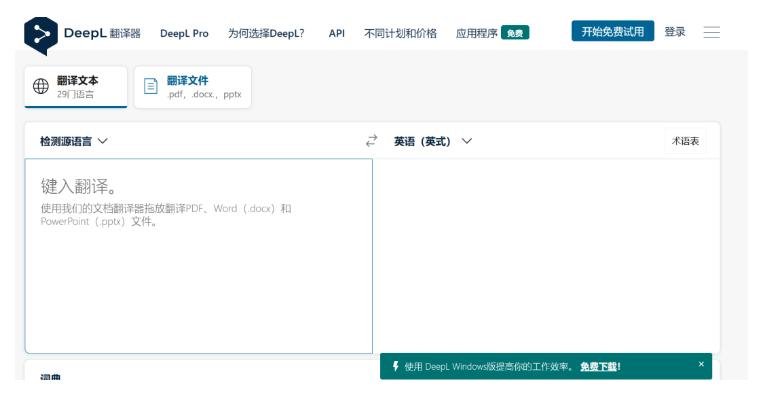The image size is (757, 397).
Task: Click the 开始免费试用 button
Action: pyautogui.click(x=613, y=31)
